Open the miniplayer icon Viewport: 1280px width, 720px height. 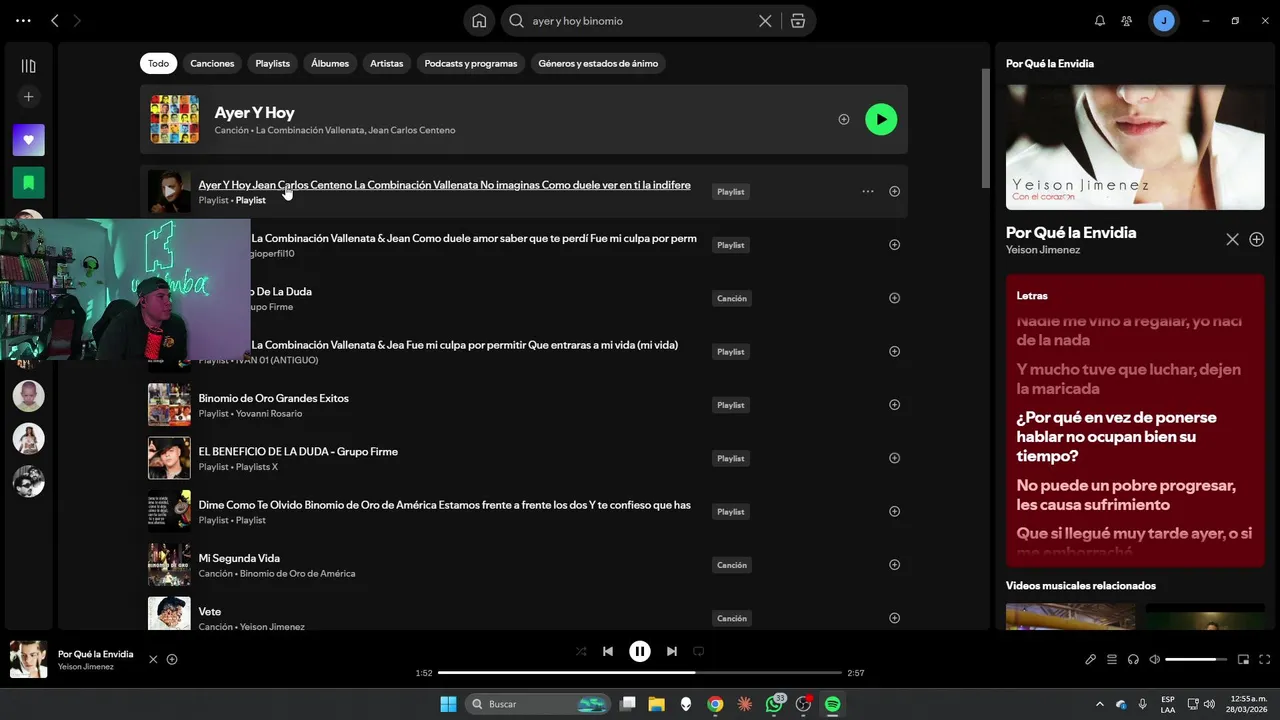coord(1244,659)
